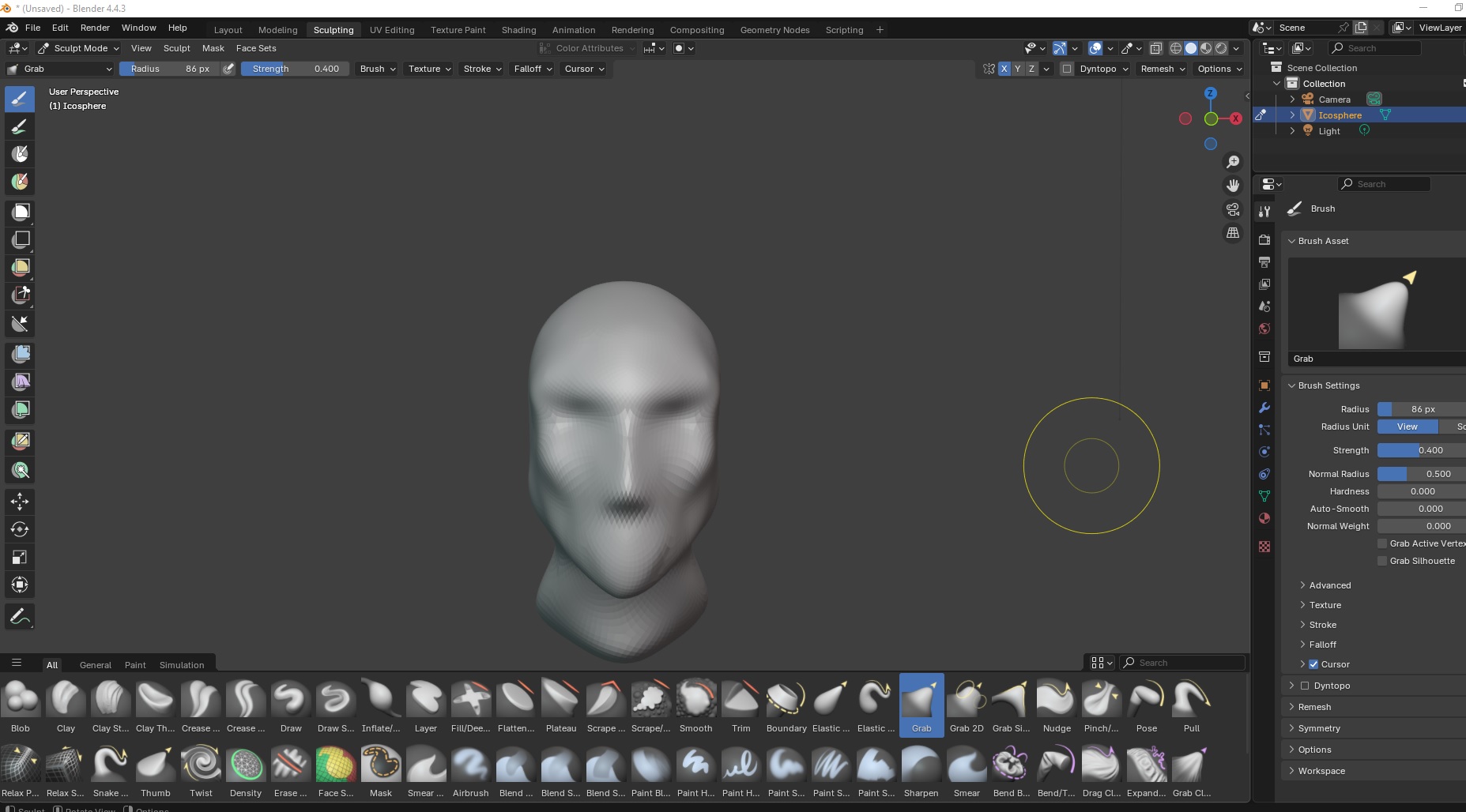
Task: Select the Density brush asset
Action: [x=246, y=770]
